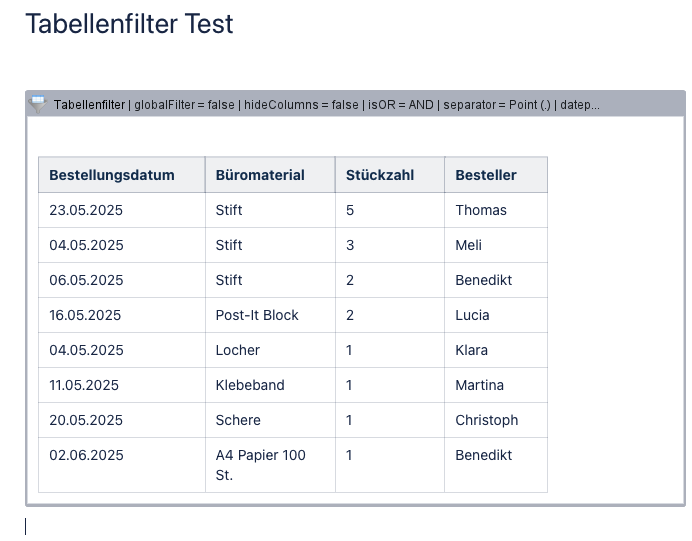Click the Bestellungsdatum column header
This screenshot has width=692, height=541.
(112, 175)
